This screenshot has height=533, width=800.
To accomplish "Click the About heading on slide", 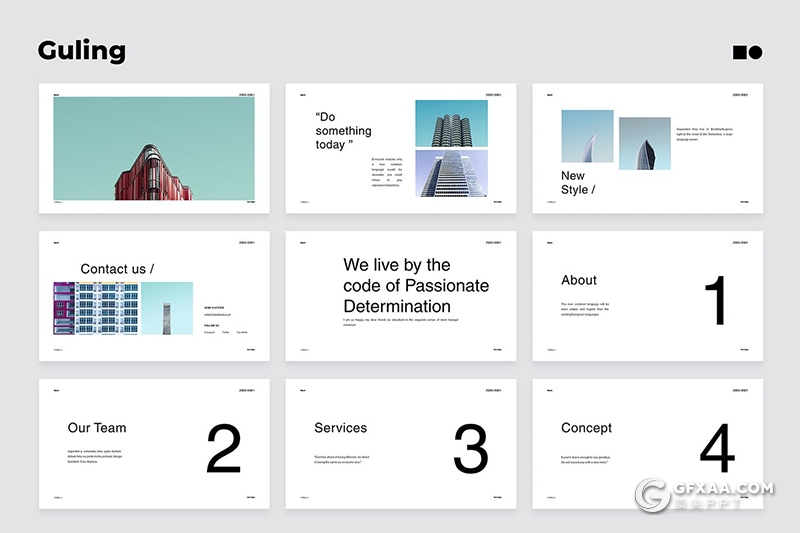I will pyautogui.click(x=579, y=280).
